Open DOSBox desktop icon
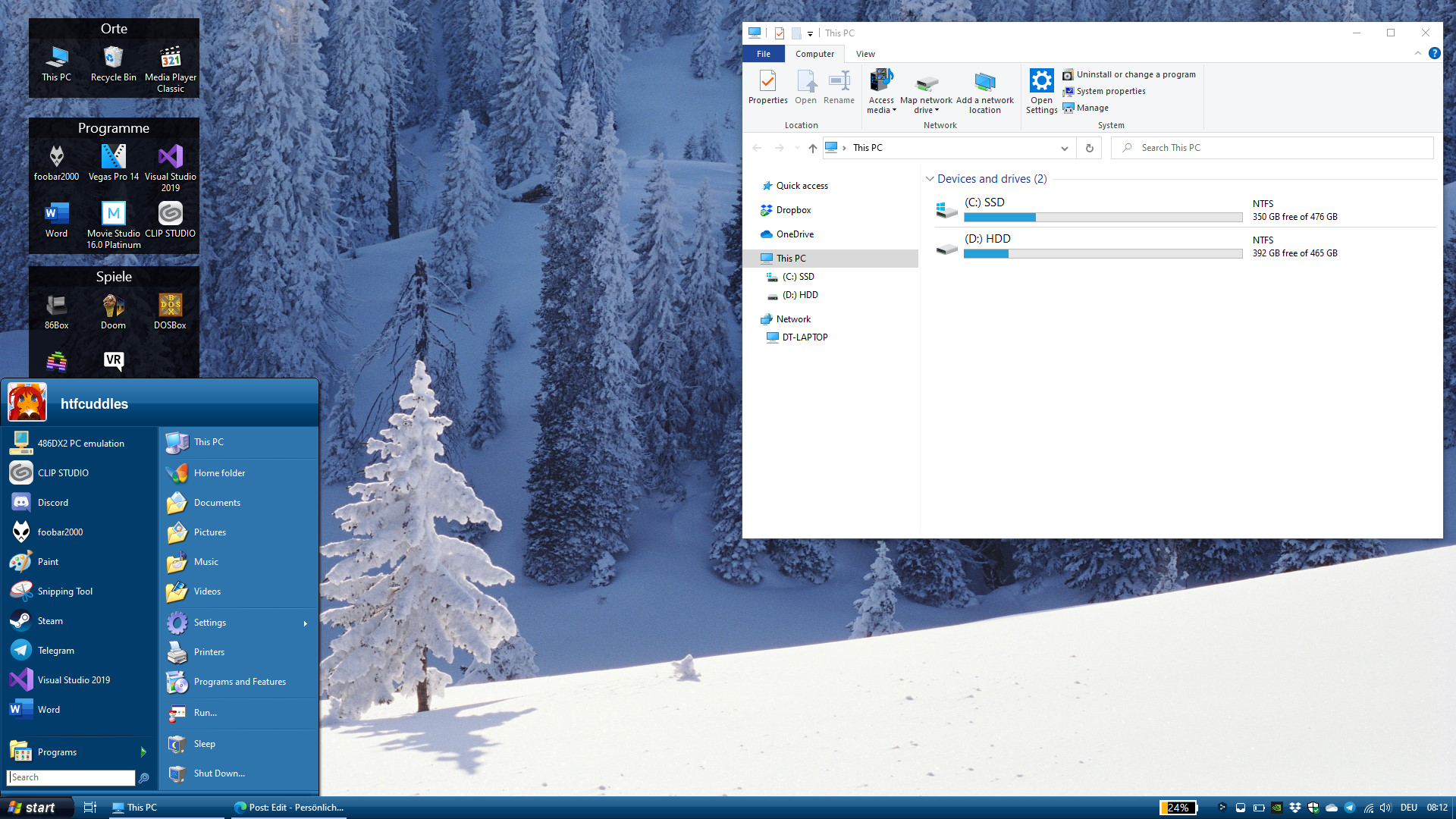The image size is (1456, 819). coord(170,312)
